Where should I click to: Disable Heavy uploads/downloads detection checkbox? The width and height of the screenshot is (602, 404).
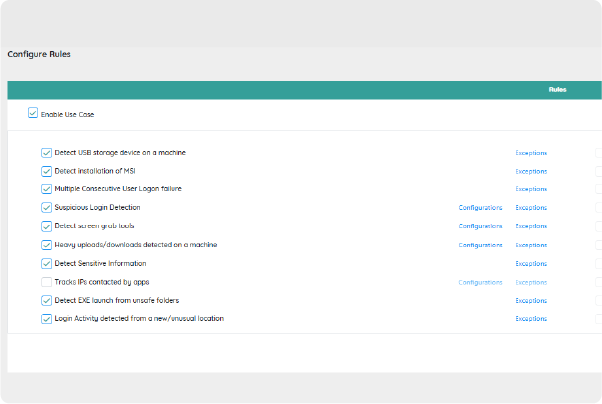[x=46, y=245]
